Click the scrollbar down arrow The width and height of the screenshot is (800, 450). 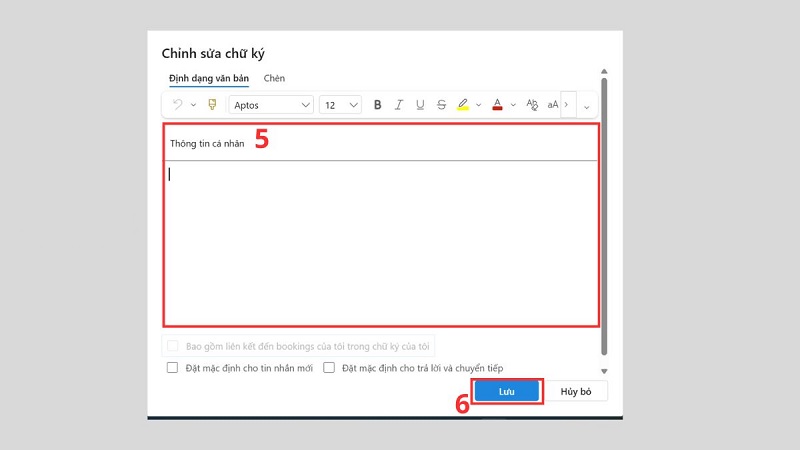click(604, 371)
